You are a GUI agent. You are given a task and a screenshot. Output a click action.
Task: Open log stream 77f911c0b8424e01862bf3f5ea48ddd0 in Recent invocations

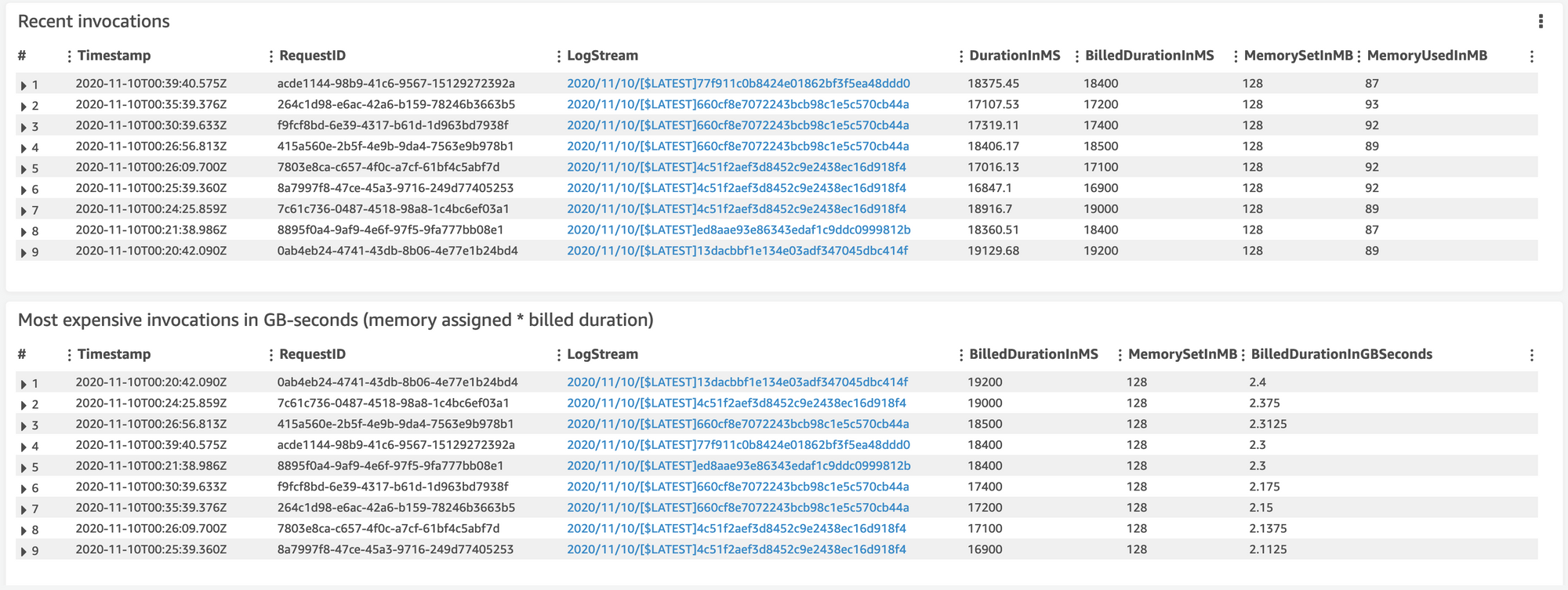739,83
